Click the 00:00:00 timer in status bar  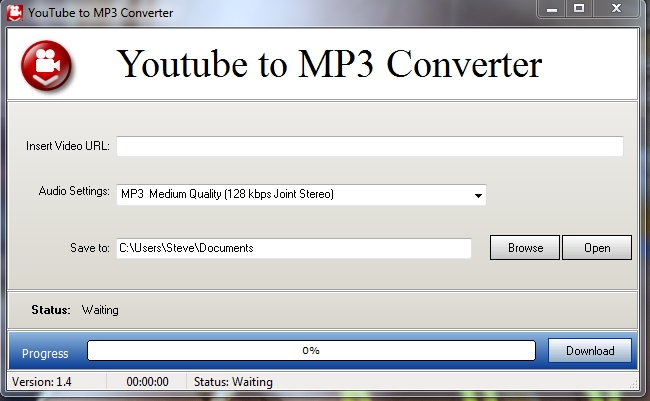point(147,382)
